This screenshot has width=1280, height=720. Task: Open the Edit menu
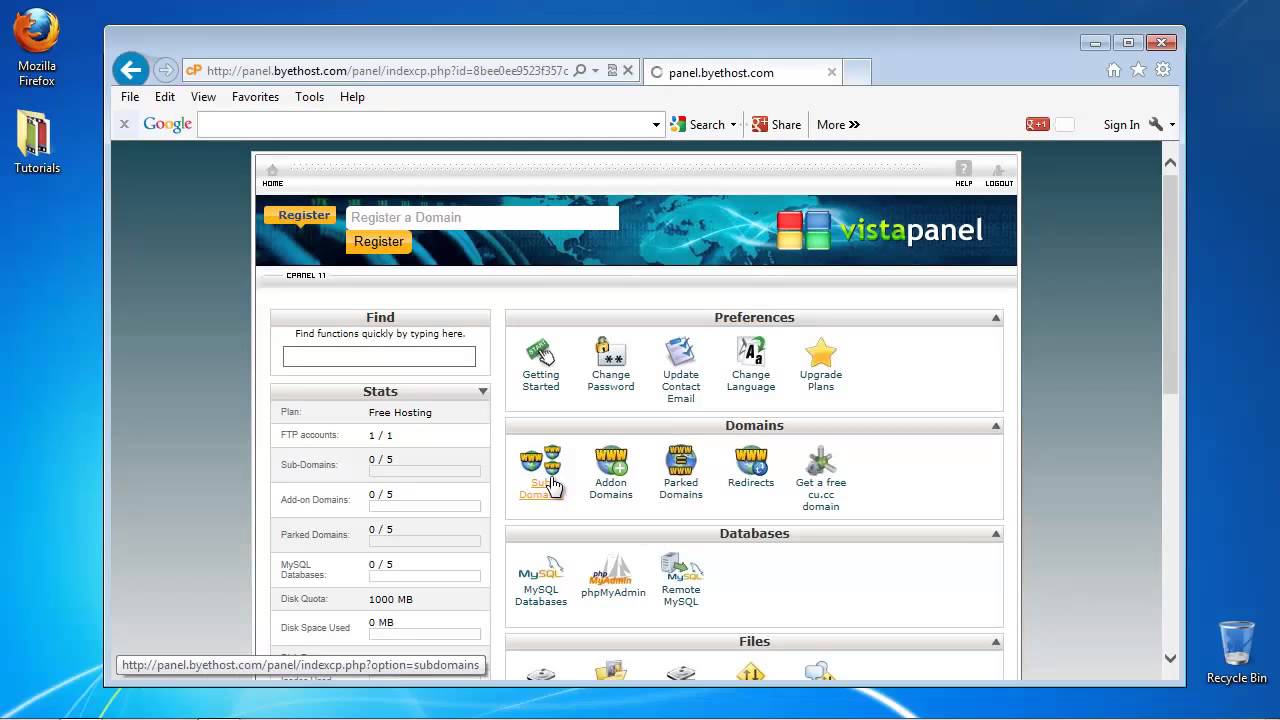click(x=165, y=97)
